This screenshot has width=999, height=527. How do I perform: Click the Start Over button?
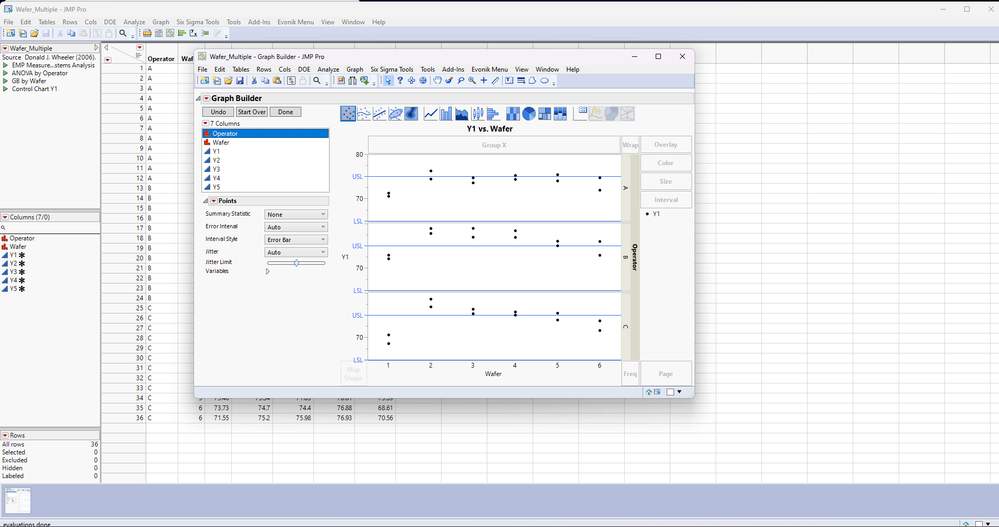251,112
